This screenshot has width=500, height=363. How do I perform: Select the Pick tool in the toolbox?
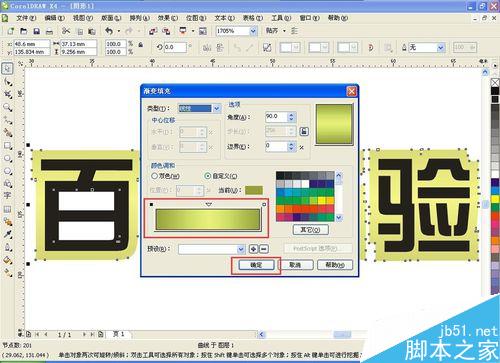[x=7, y=69]
